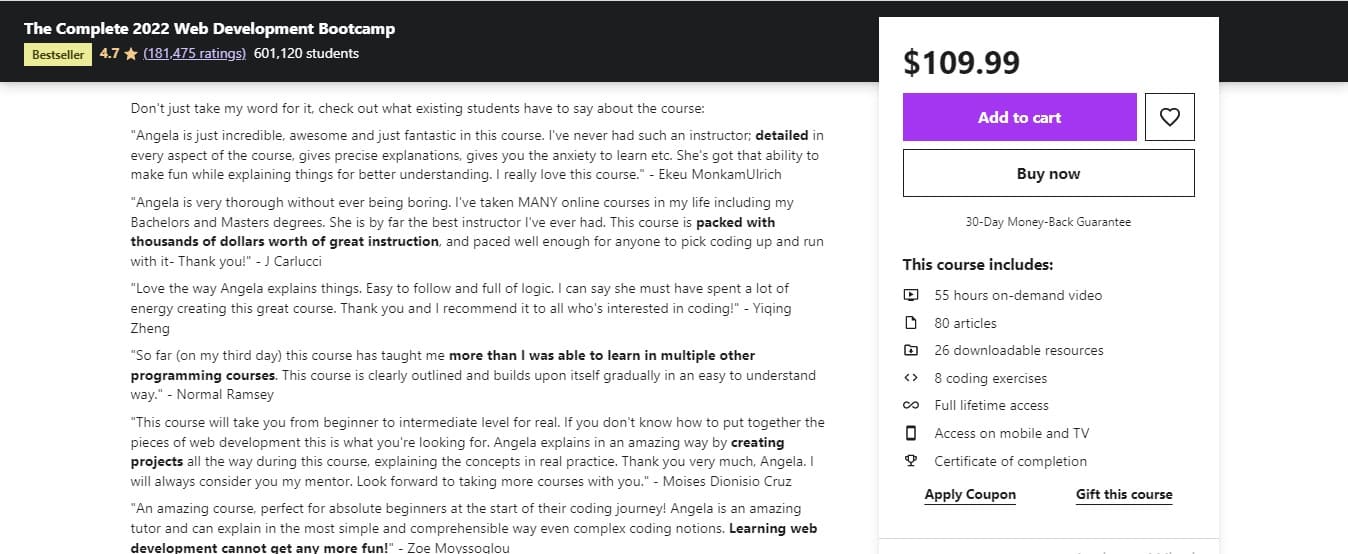Click the rating star icon

coord(131,54)
